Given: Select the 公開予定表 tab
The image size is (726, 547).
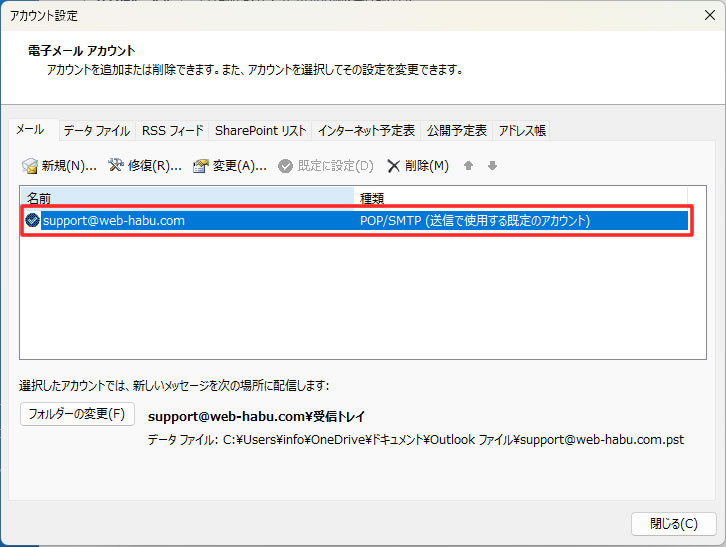Looking at the screenshot, I should pyautogui.click(x=457, y=131).
